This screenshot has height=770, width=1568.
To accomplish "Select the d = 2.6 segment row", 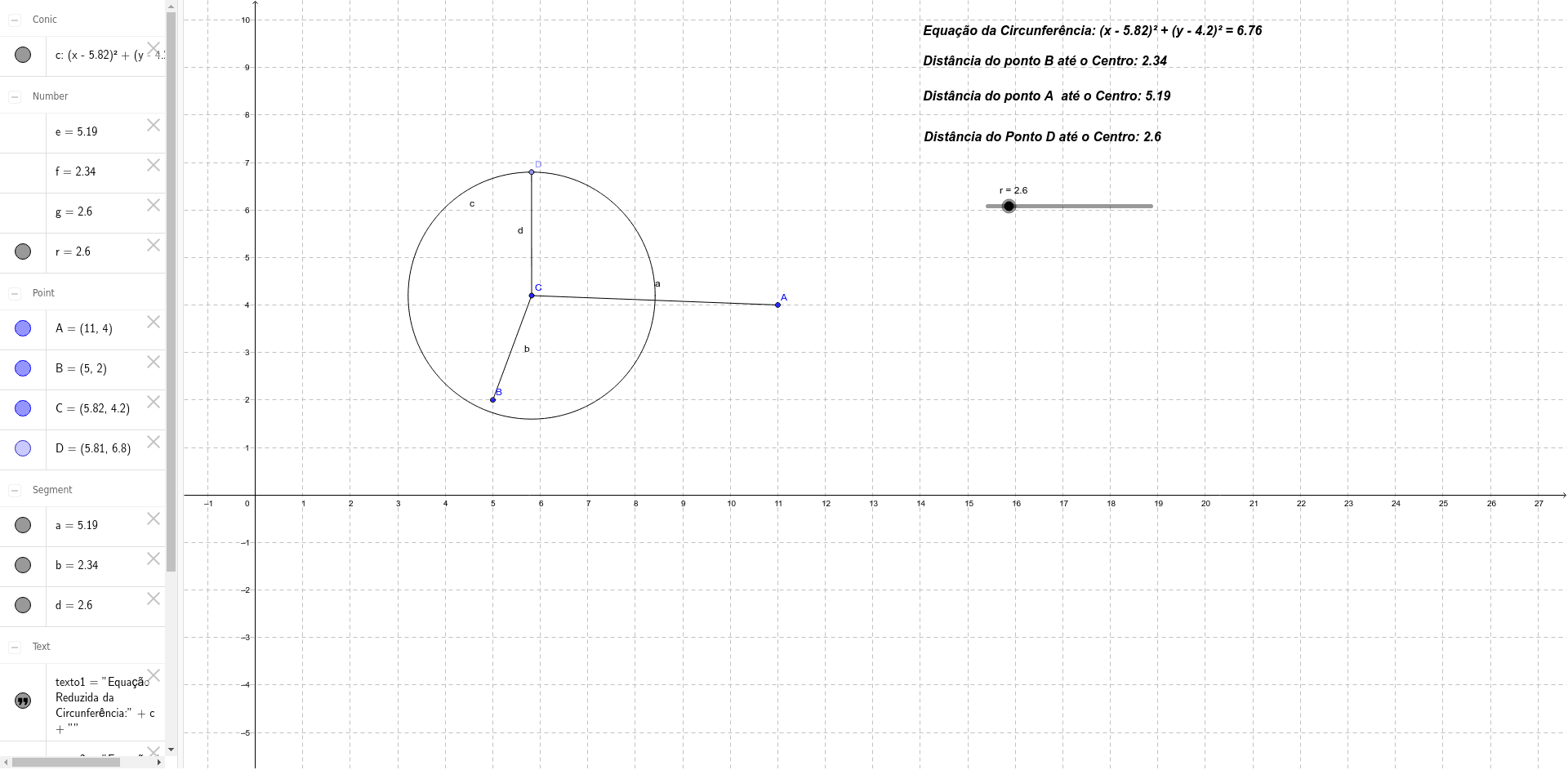I will [82, 606].
